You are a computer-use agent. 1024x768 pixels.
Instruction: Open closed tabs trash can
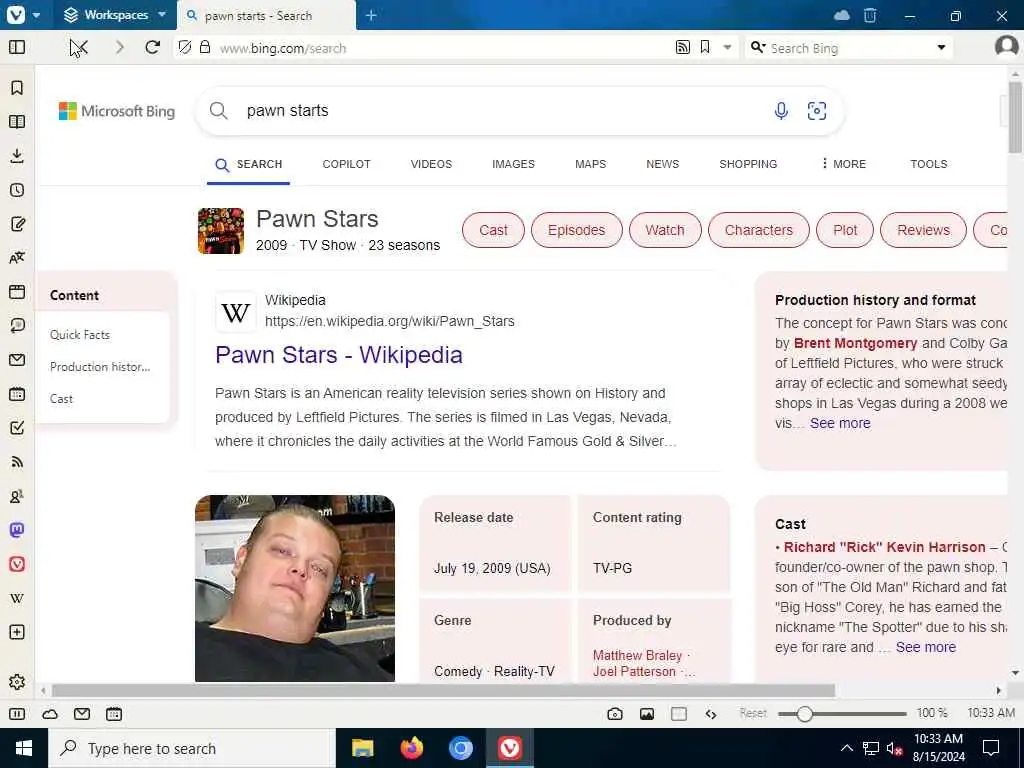tap(870, 15)
